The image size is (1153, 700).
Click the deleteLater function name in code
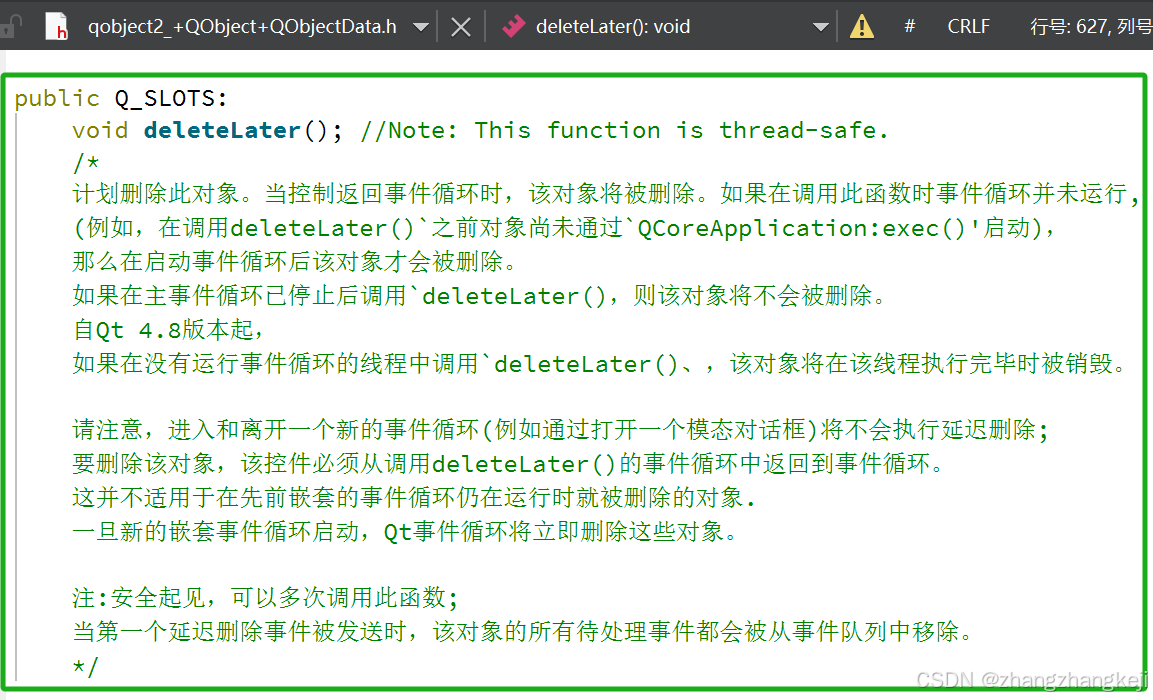pos(223,130)
